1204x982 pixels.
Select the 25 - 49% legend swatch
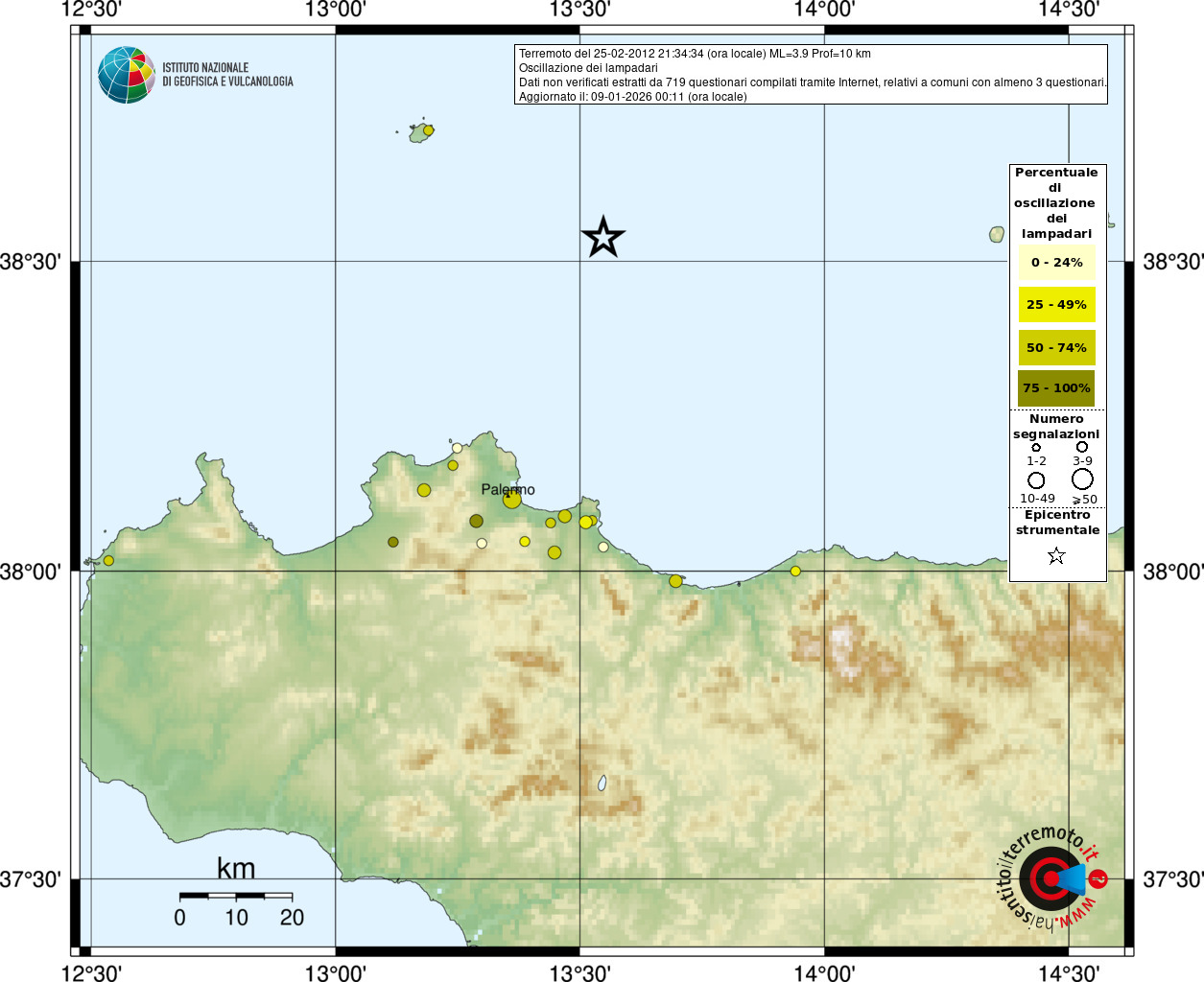coord(1056,305)
